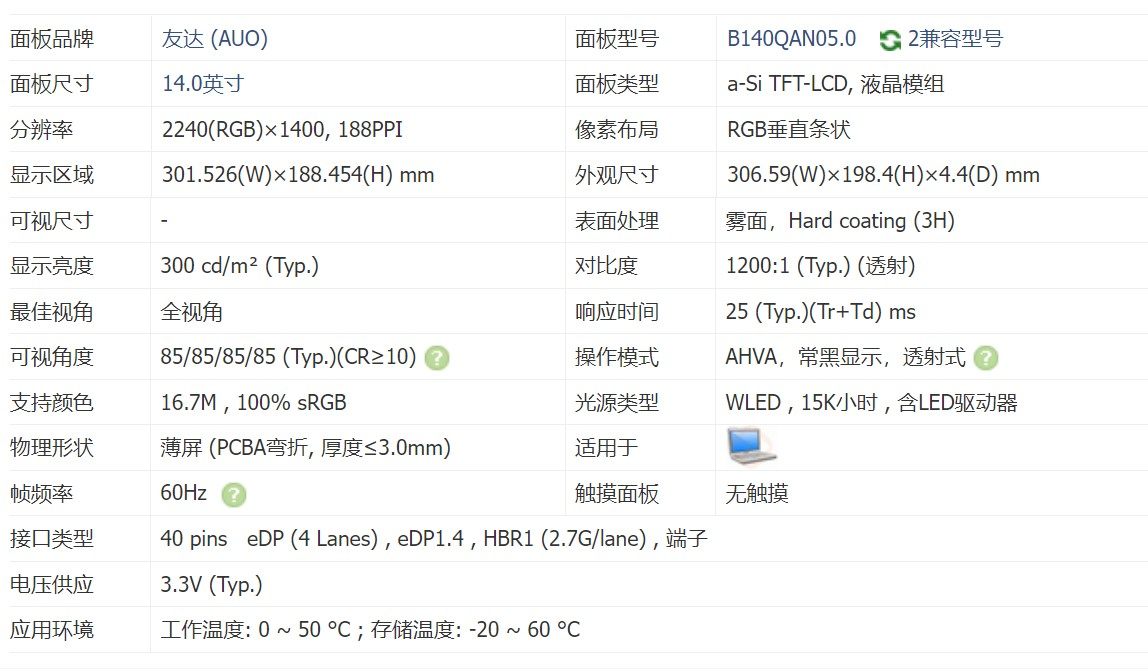Open the B140QAN05.0 panel model link
The height and width of the screenshot is (672, 1148).
(x=791, y=39)
